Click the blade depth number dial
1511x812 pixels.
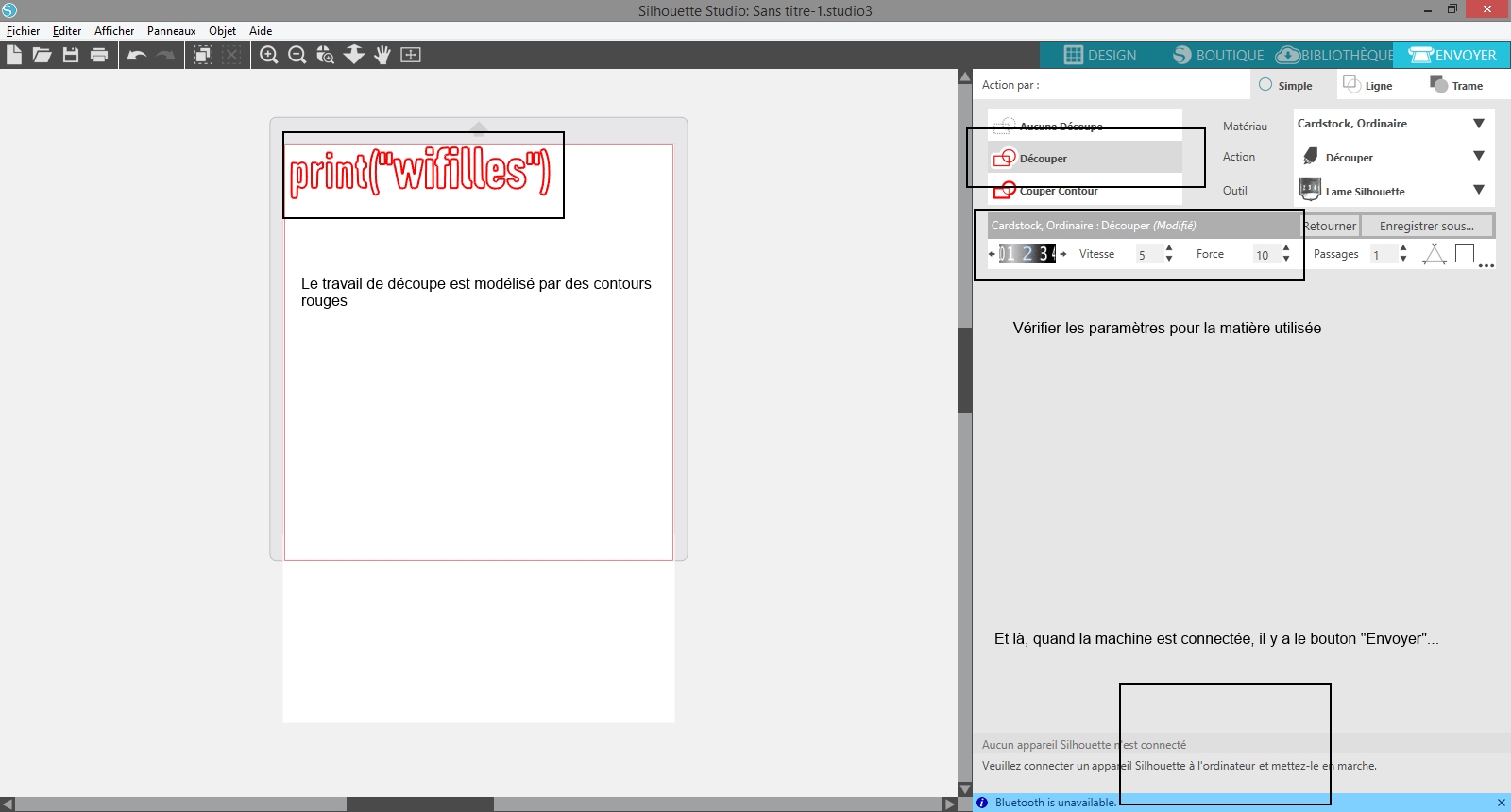[1027, 254]
